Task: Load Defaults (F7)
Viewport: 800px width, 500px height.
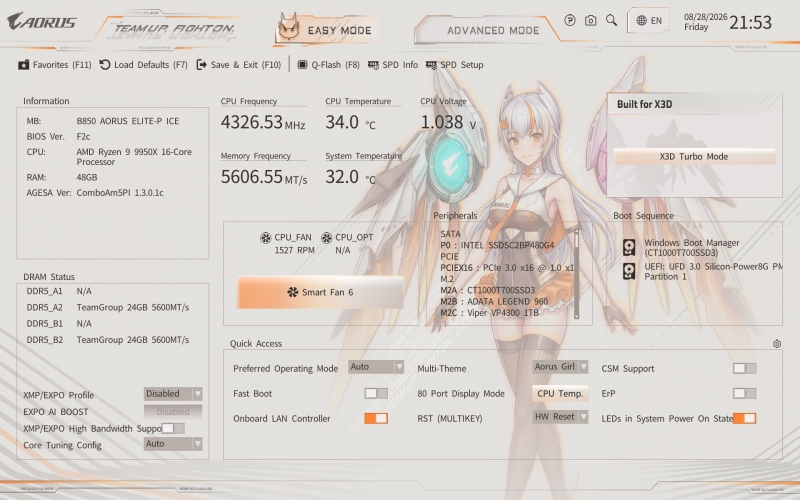Action: coord(143,65)
